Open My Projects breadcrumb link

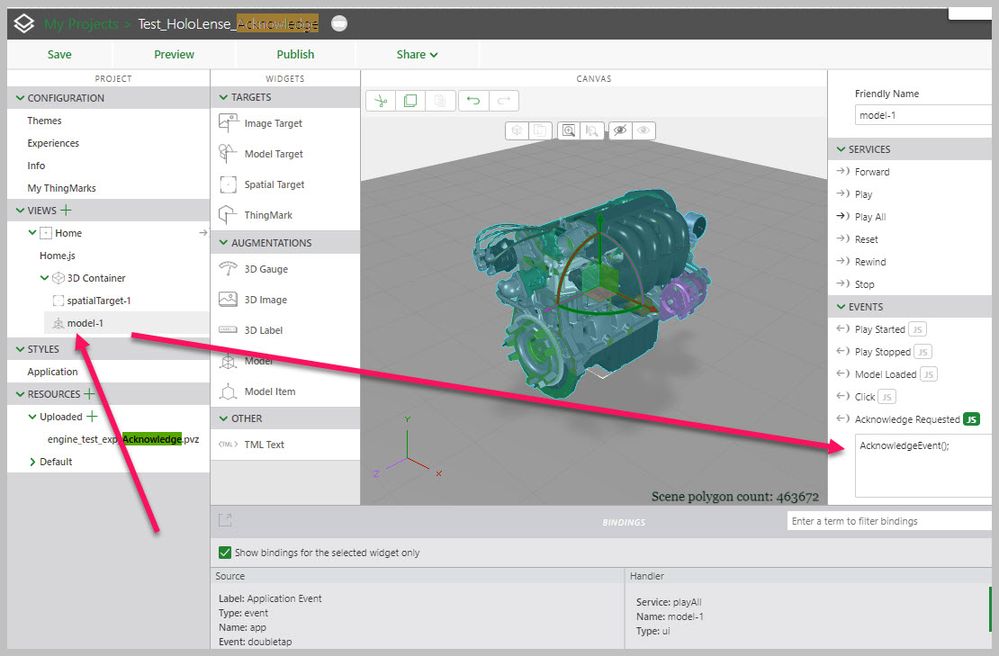(79, 24)
